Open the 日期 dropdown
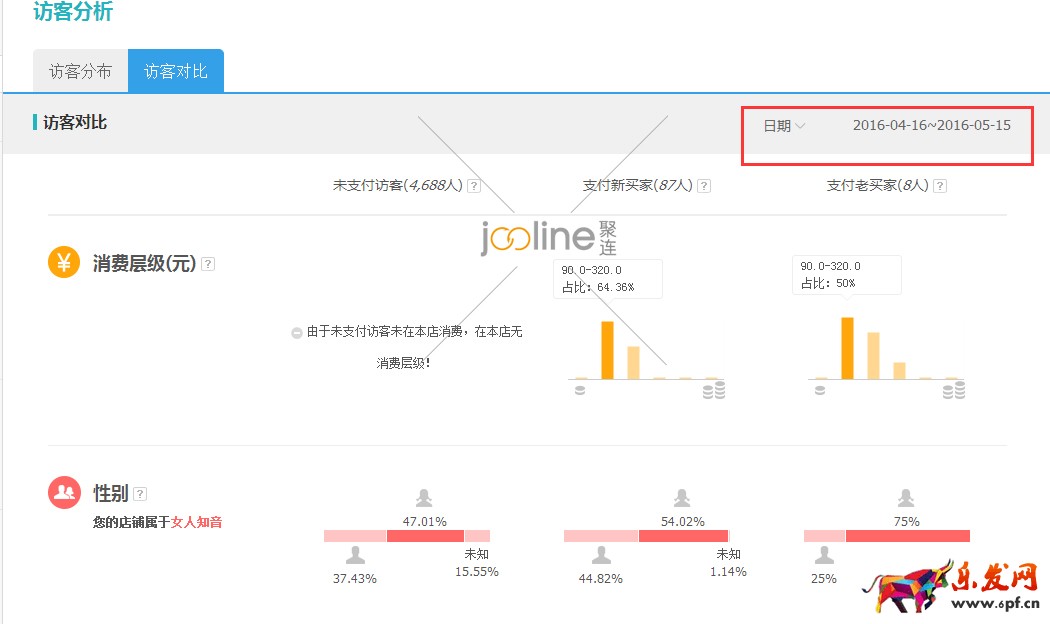1050x624 pixels. click(x=784, y=126)
